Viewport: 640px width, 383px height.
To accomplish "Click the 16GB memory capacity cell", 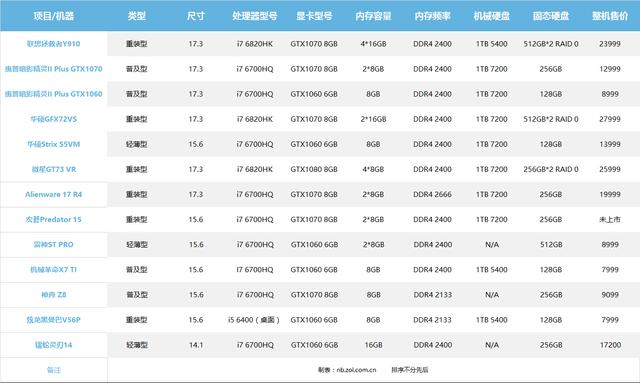I will [x=373, y=345].
